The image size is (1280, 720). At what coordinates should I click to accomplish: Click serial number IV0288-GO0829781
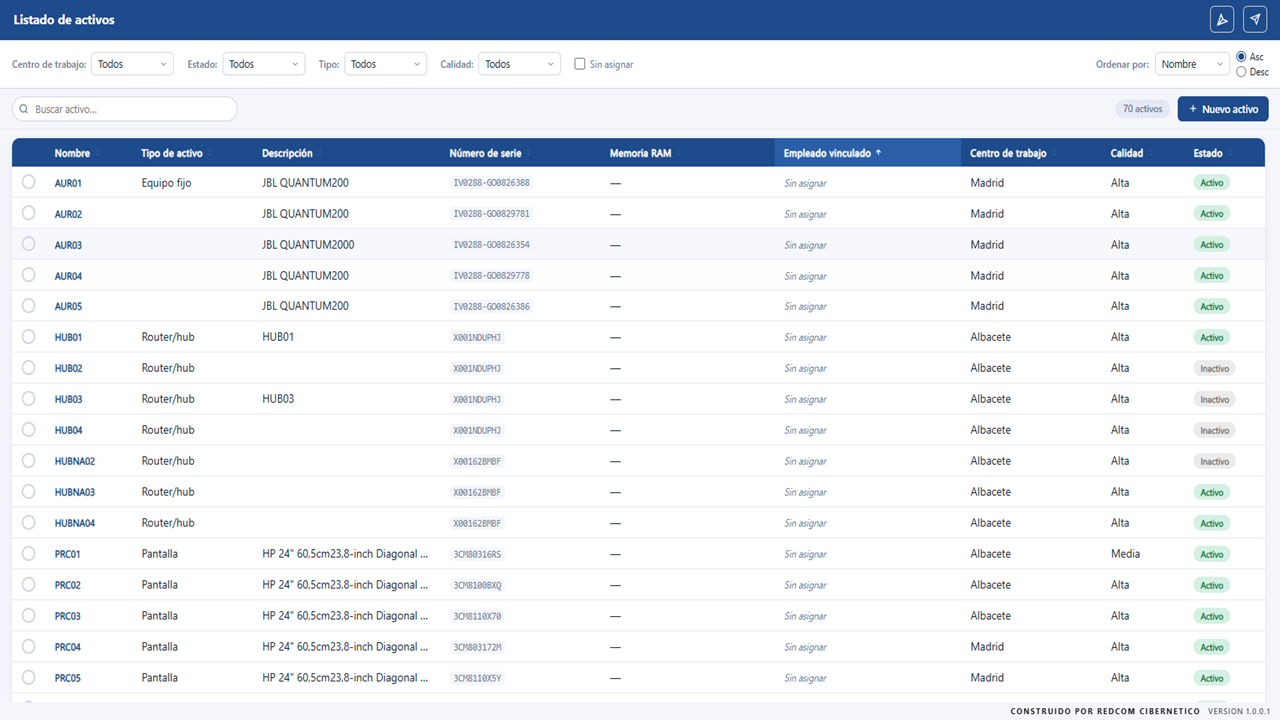(491, 214)
